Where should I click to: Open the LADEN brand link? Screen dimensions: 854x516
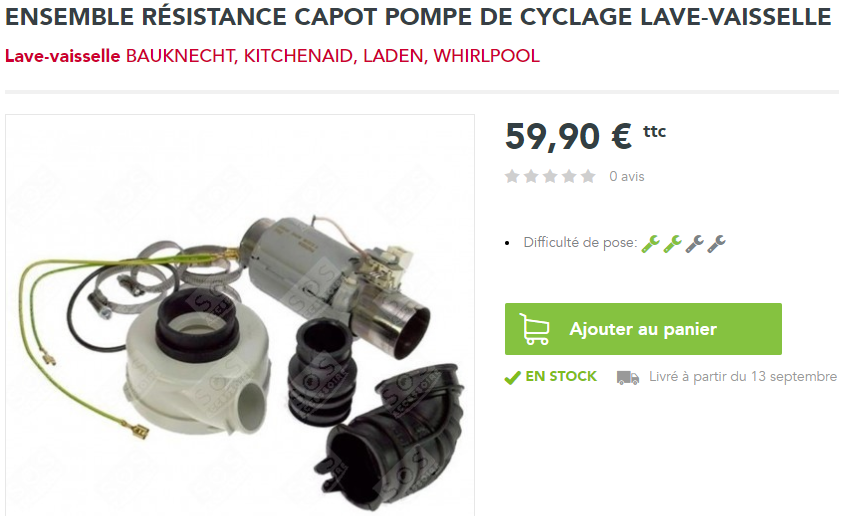(x=395, y=56)
